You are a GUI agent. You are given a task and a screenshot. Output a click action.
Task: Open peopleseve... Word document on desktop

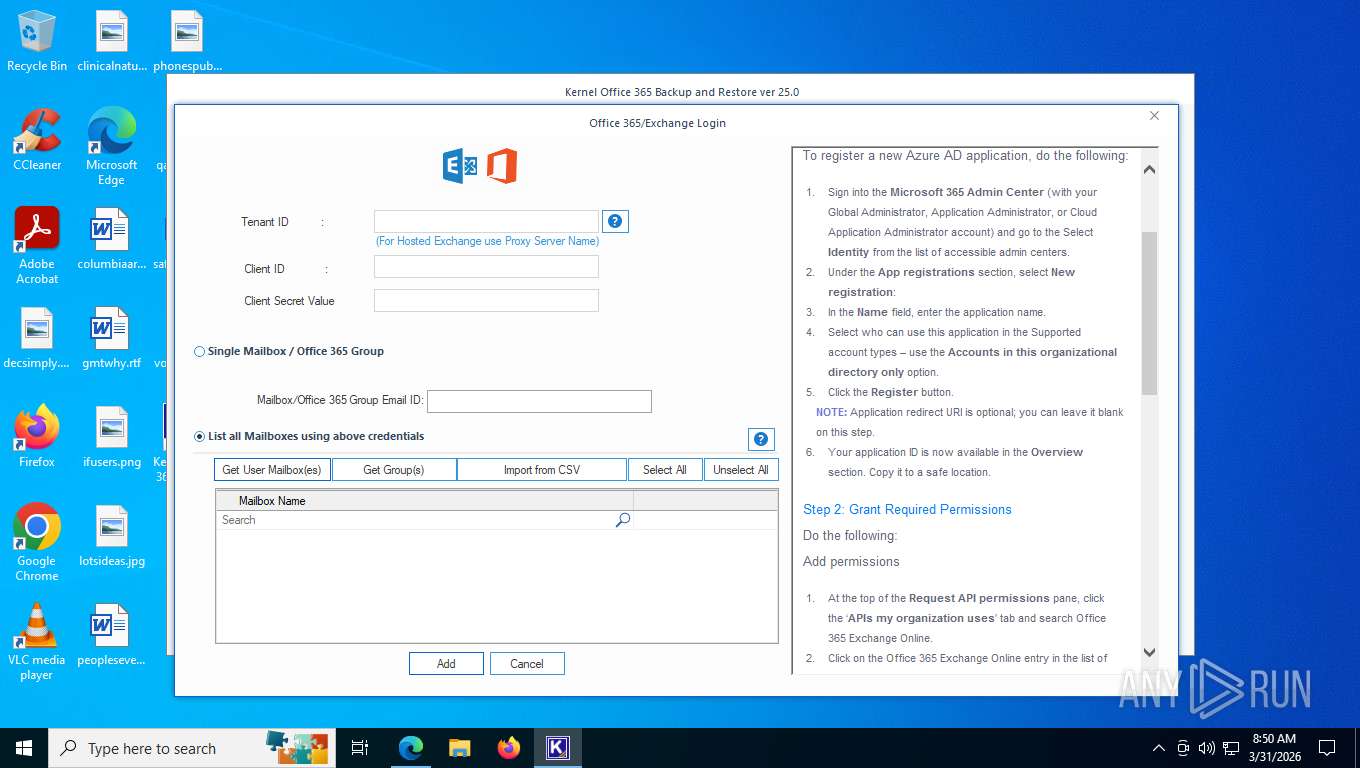tap(111, 635)
